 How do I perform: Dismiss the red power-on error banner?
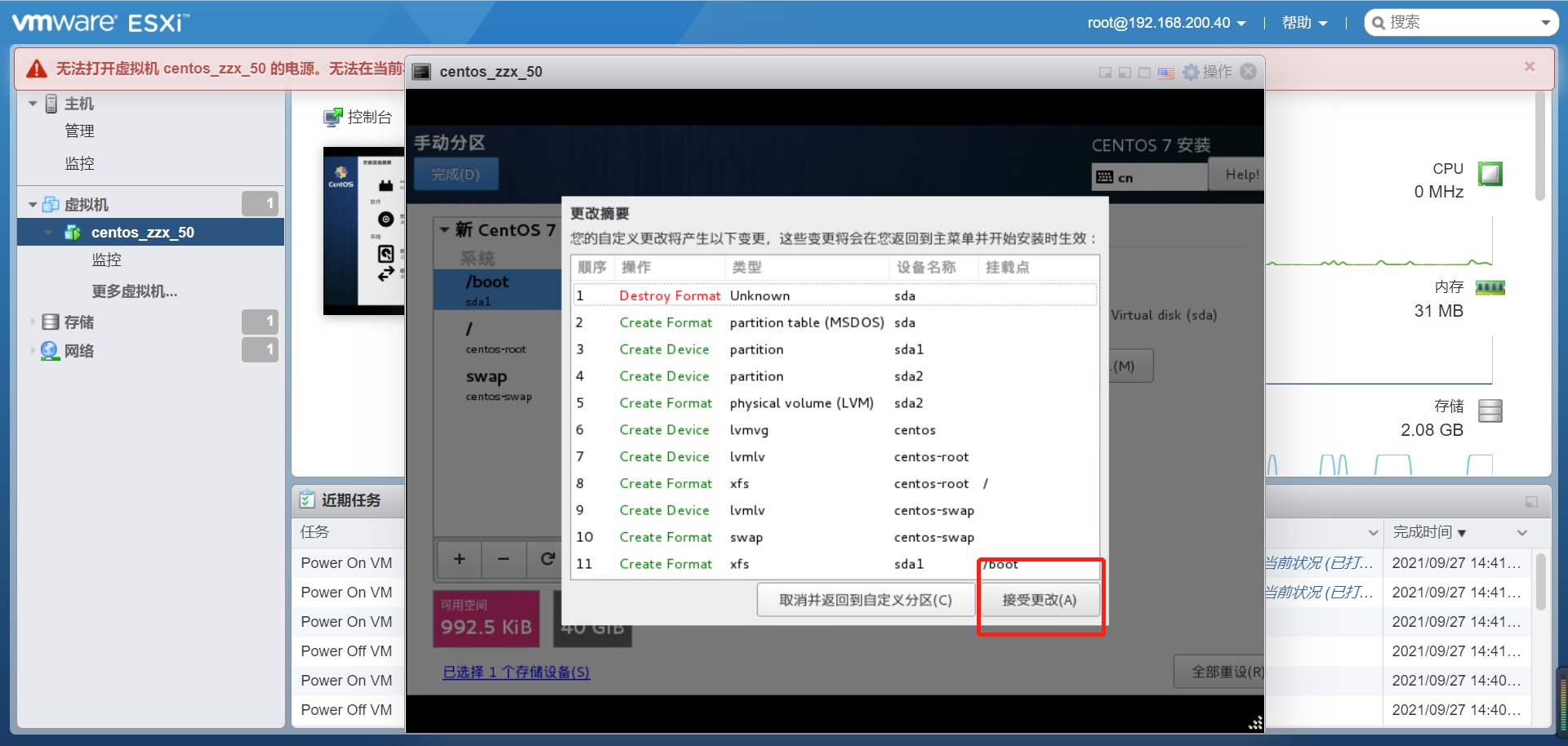[1530, 67]
